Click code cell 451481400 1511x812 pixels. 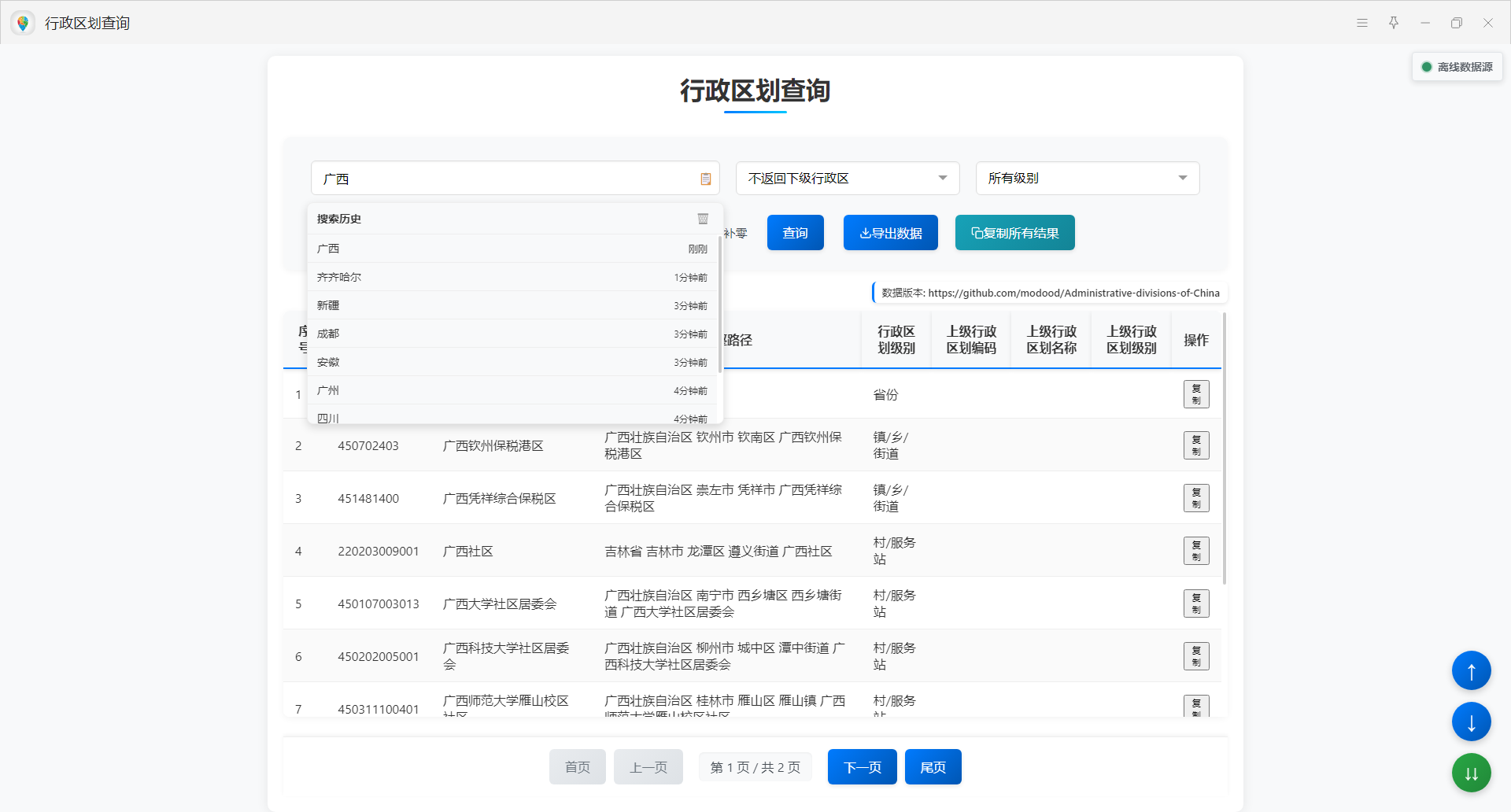[x=368, y=499]
